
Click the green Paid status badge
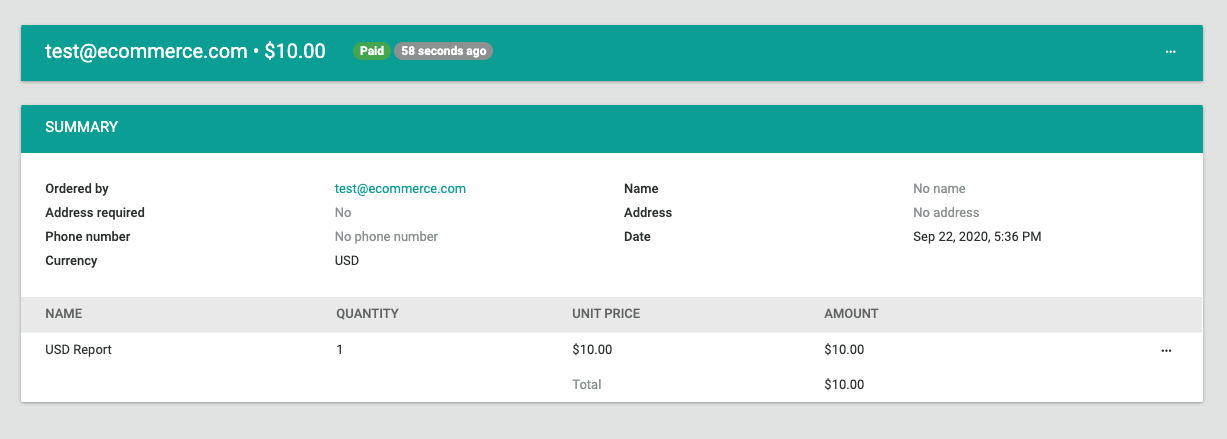tap(372, 51)
